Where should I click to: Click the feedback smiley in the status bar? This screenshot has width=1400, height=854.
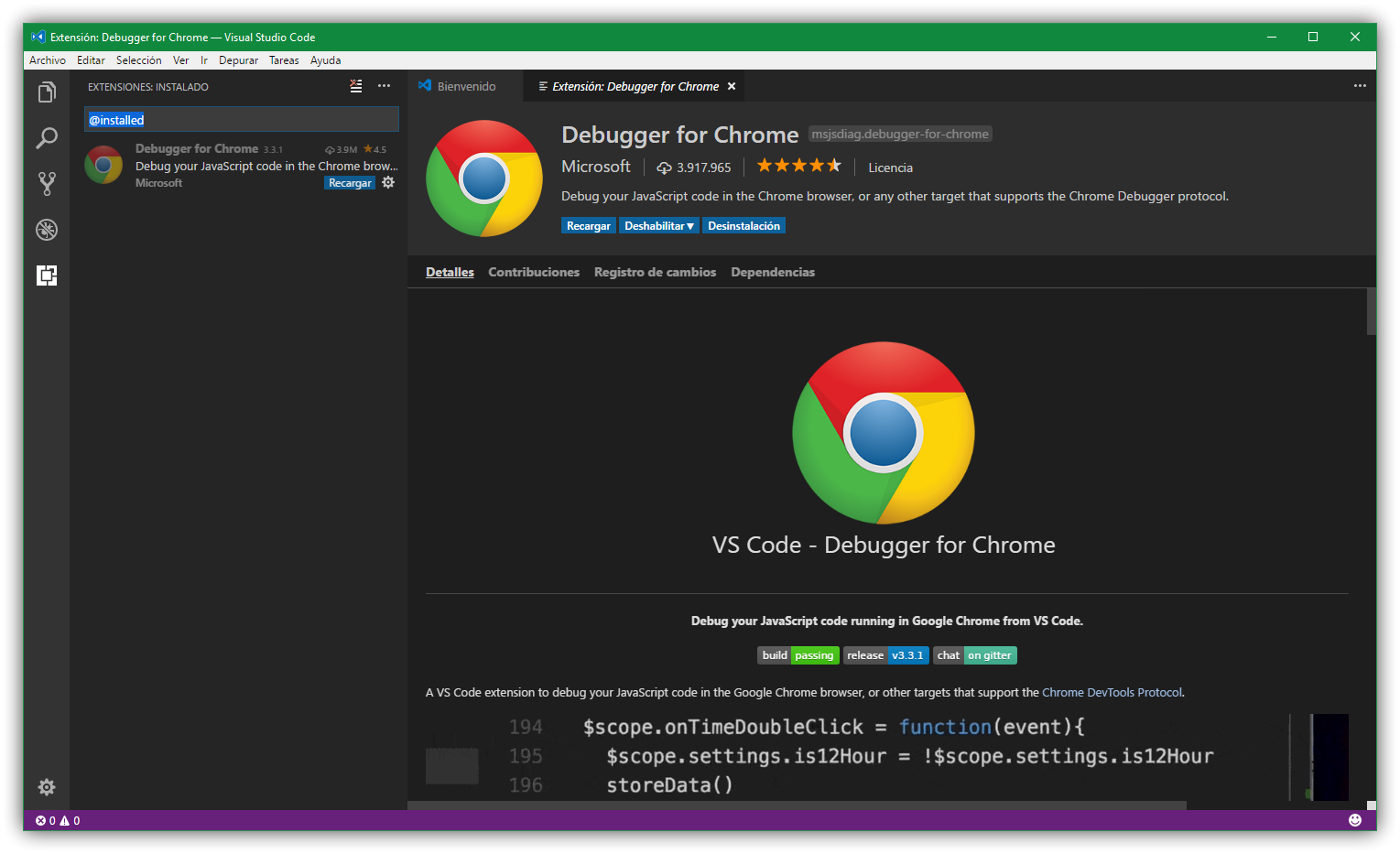(x=1355, y=820)
